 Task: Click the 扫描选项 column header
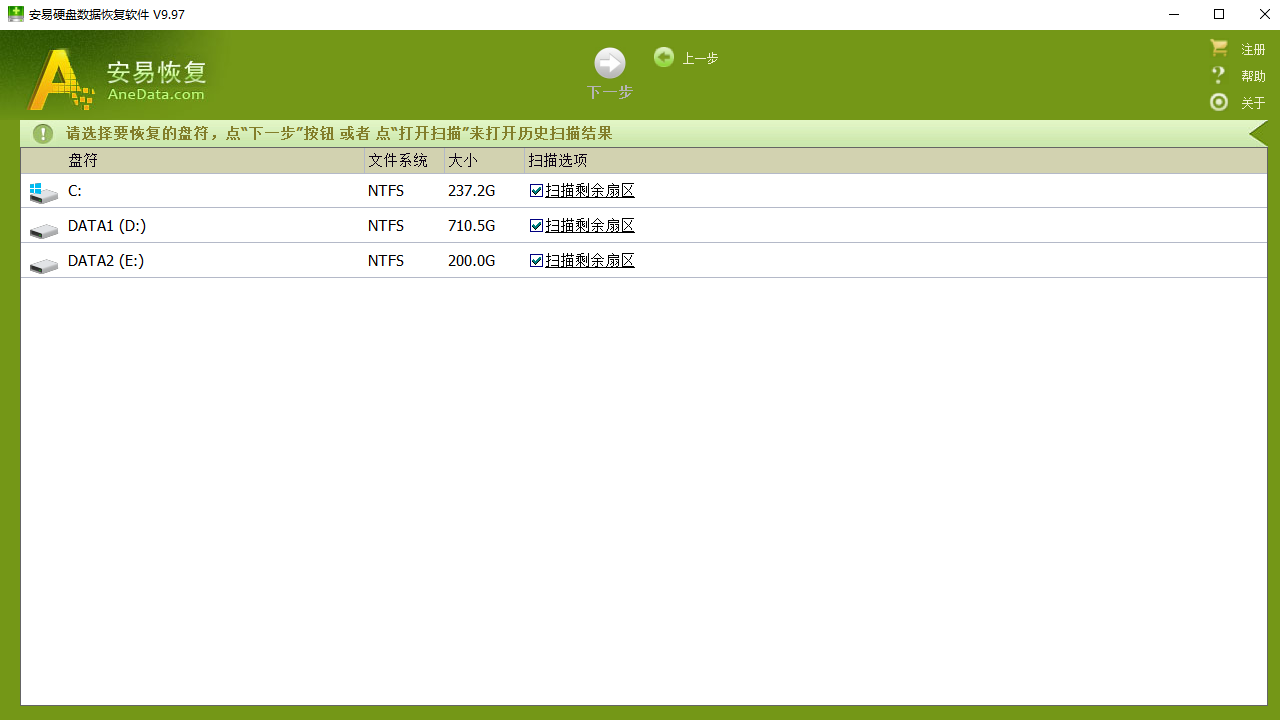click(x=557, y=161)
